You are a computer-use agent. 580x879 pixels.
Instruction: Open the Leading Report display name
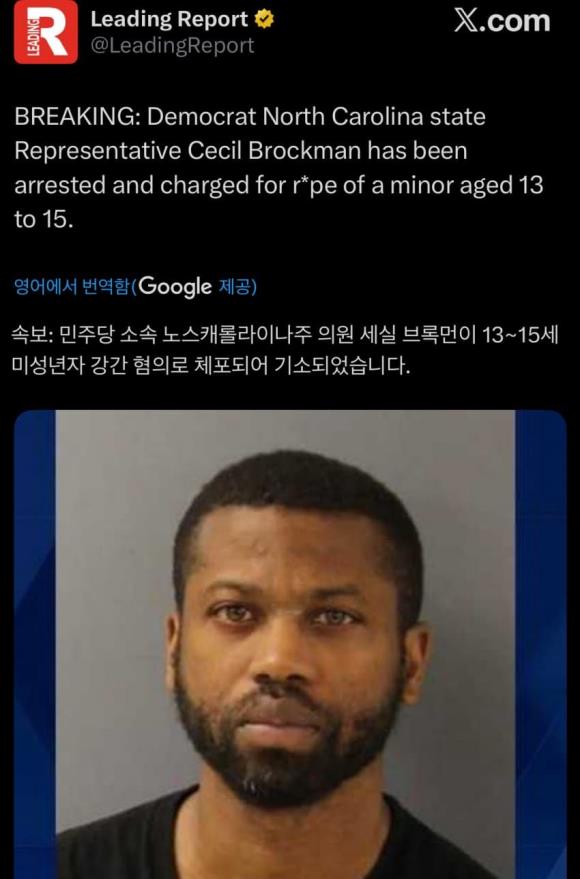click(169, 20)
